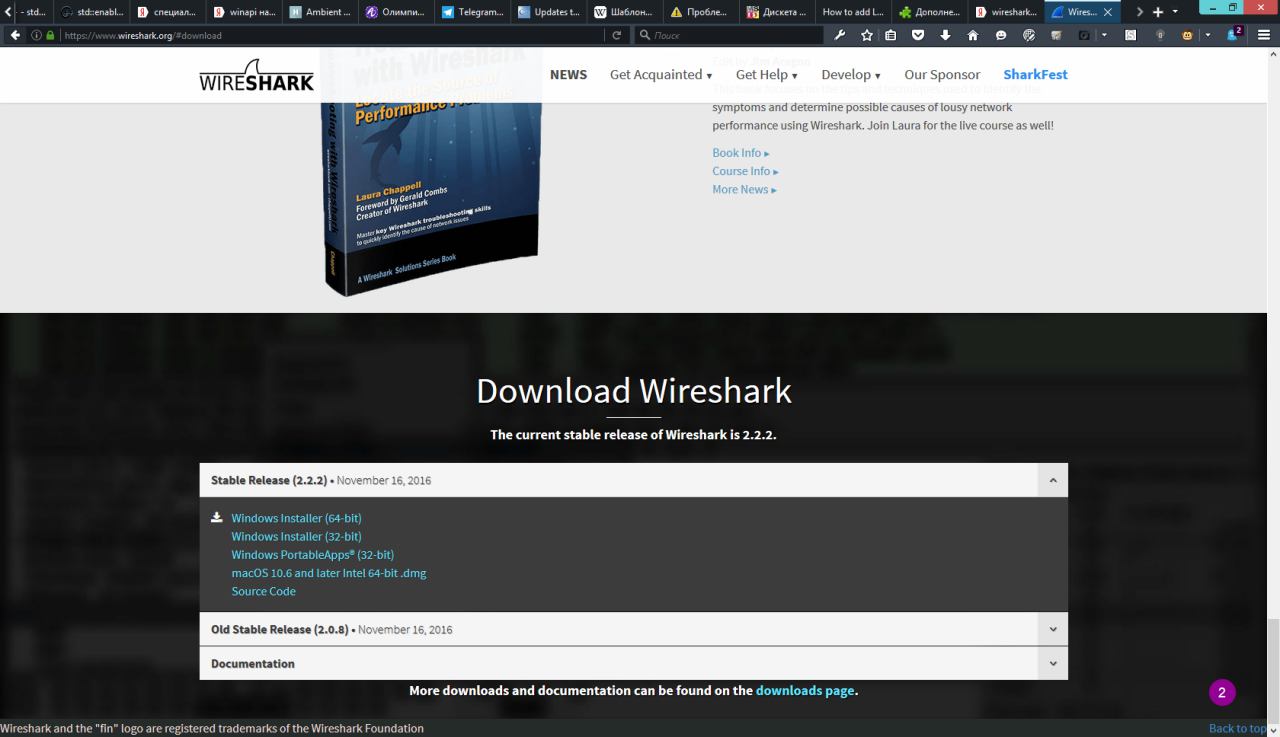Switch to the 'std::enabl...' tab
This screenshot has width=1280, height=737.
92,12
